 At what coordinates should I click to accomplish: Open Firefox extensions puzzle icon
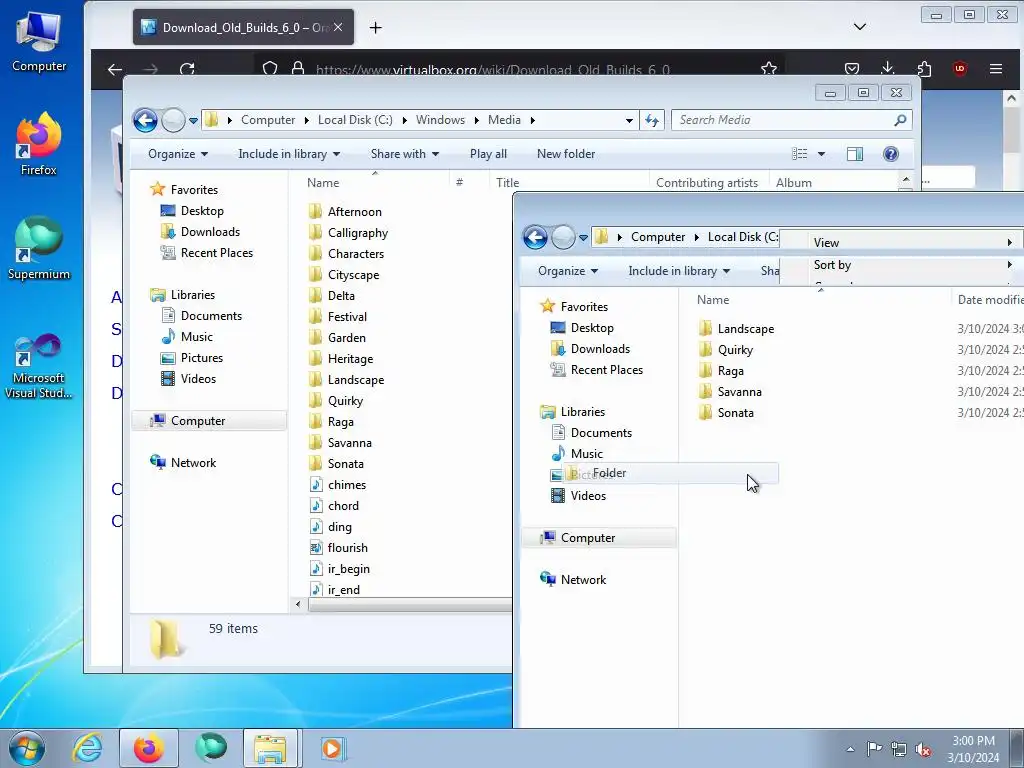[x=924, y=69]
